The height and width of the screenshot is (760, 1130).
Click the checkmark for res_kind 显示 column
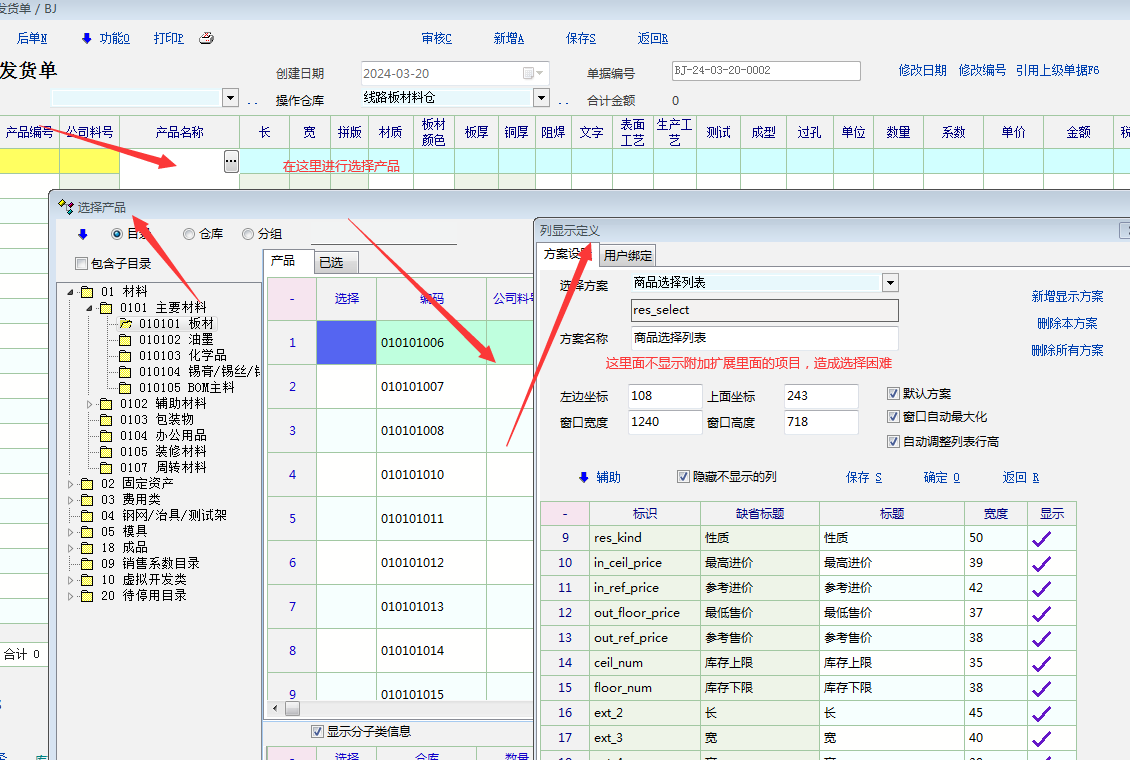1041,538
